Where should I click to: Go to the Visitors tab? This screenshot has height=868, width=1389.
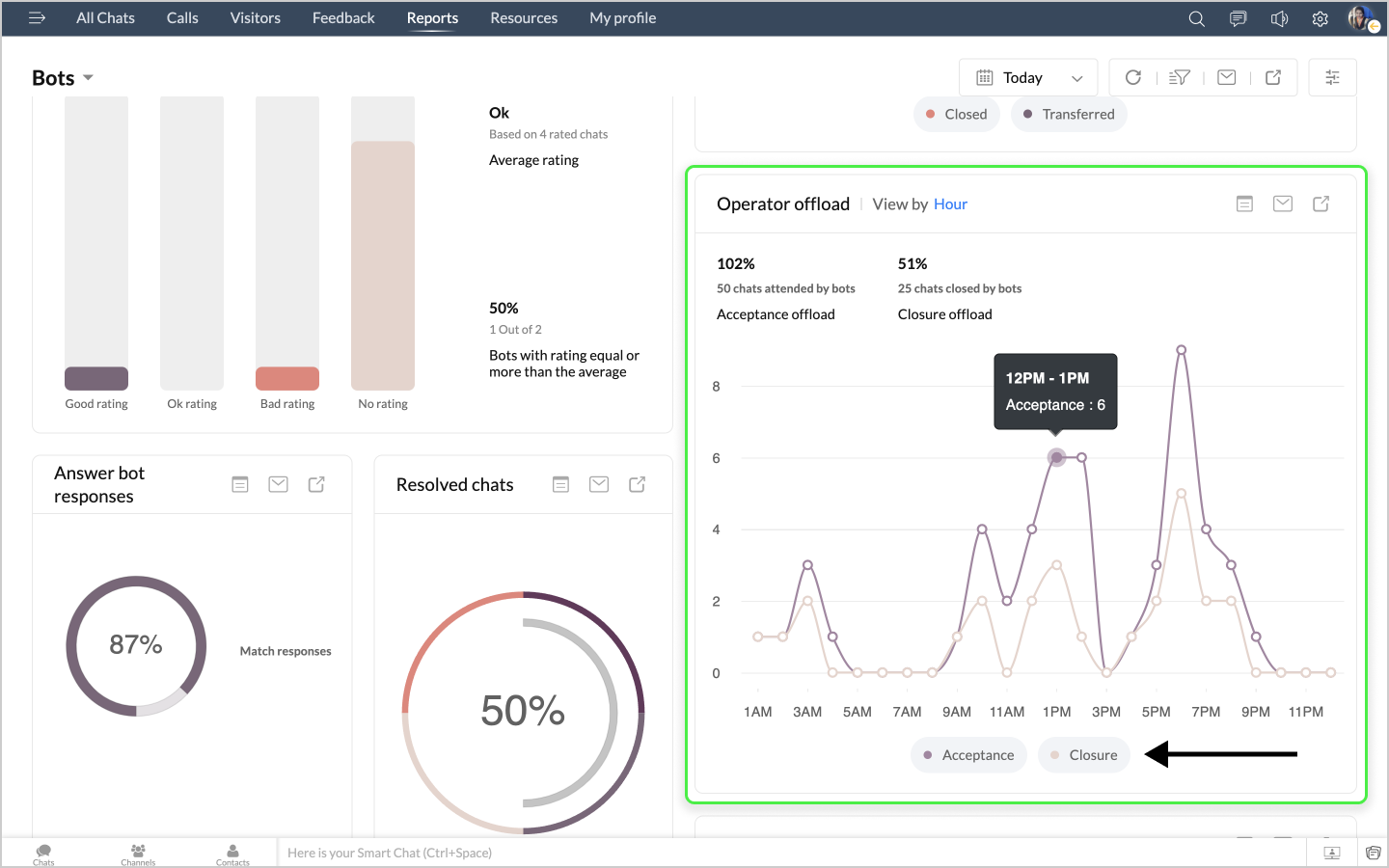click(255, 18)
